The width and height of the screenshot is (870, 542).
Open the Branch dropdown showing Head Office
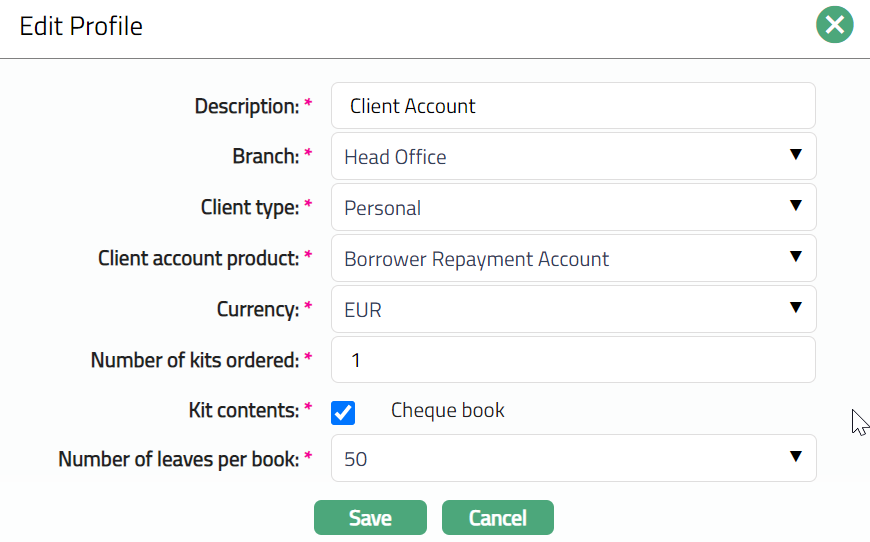tap(573, 157)
